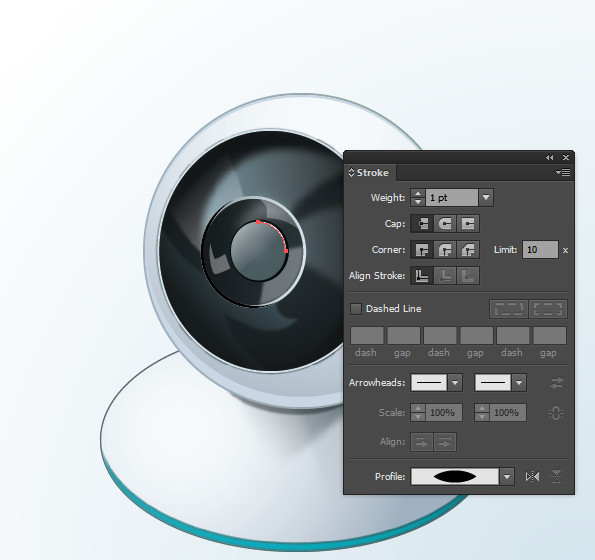
Task: Choose the Round Join corner icon
Action: click(445, 250)
